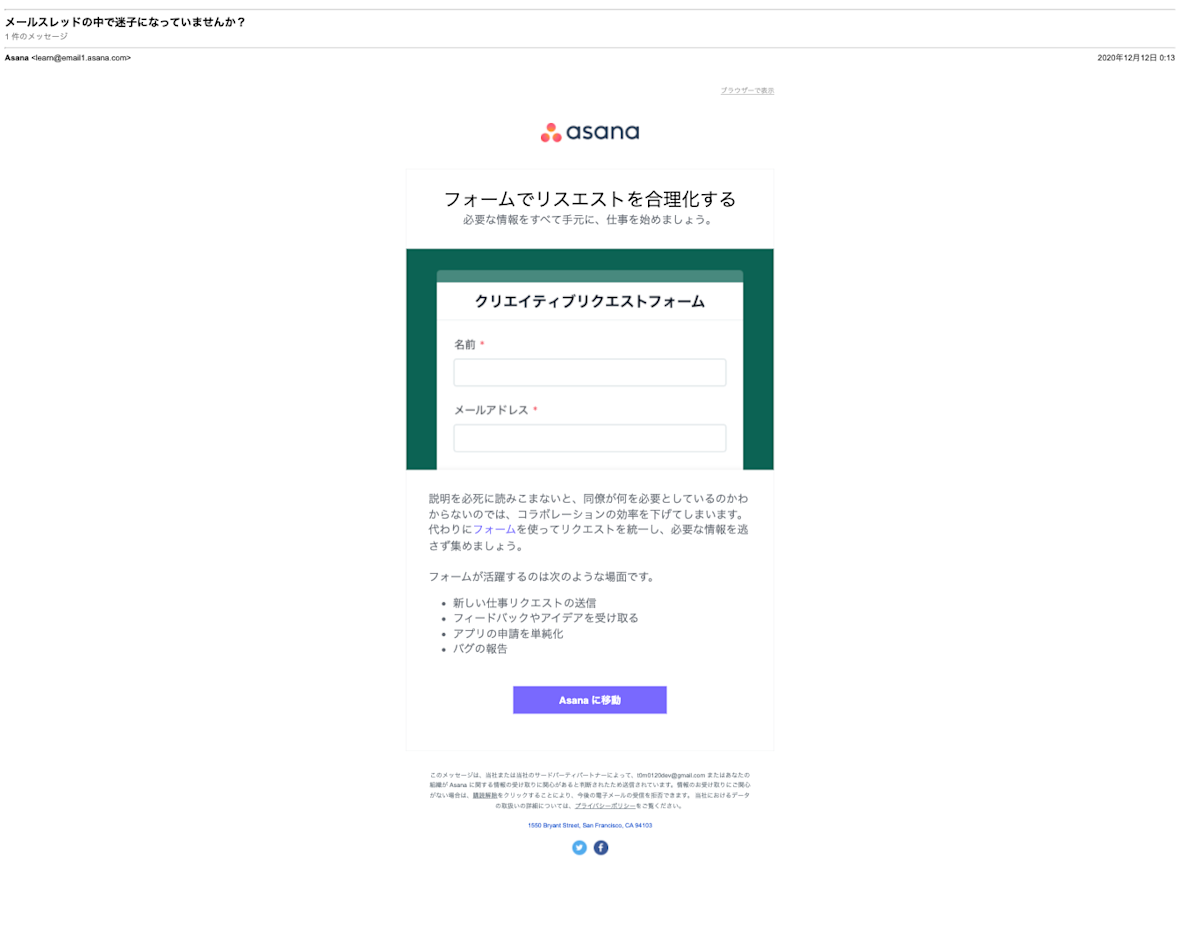Image resolution: width=1180 pixels, height=925 pixels.
Task: Click the subject メールスレッドの中で迷子になっていませんか？
Action: coord(125,23)
